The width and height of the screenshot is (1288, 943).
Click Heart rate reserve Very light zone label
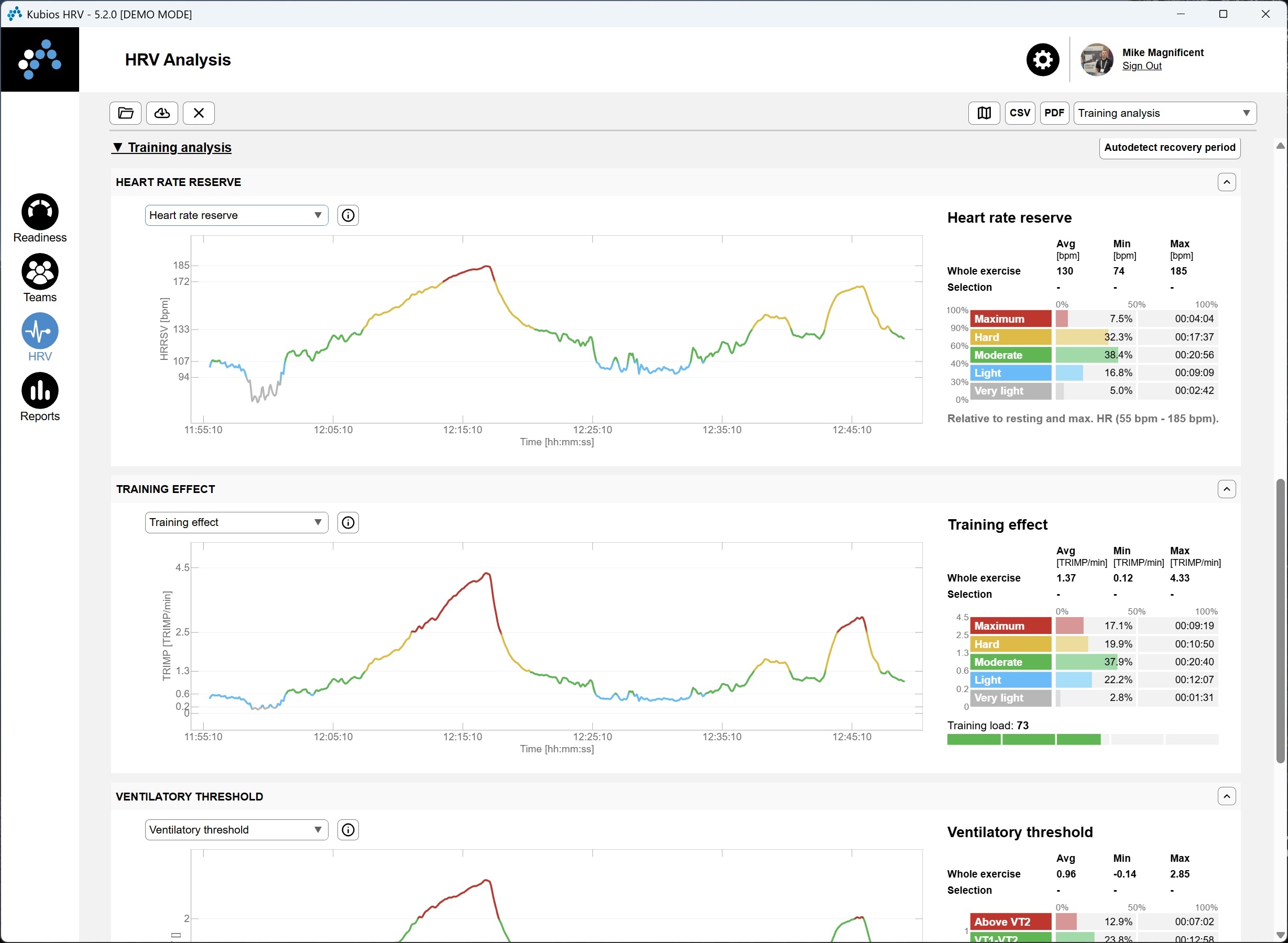tap(1011, 390)
